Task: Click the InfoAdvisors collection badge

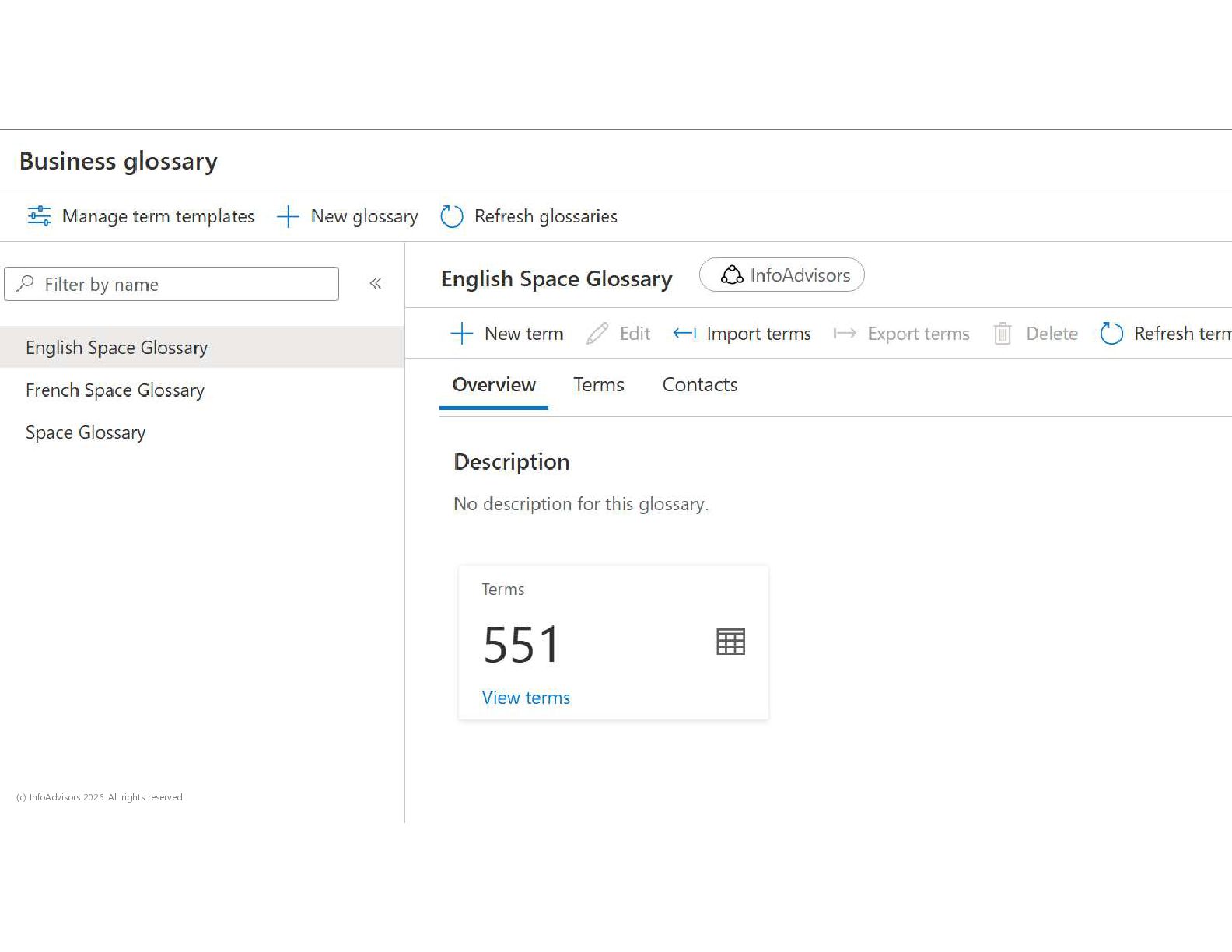Action: [x=782, y=275]
